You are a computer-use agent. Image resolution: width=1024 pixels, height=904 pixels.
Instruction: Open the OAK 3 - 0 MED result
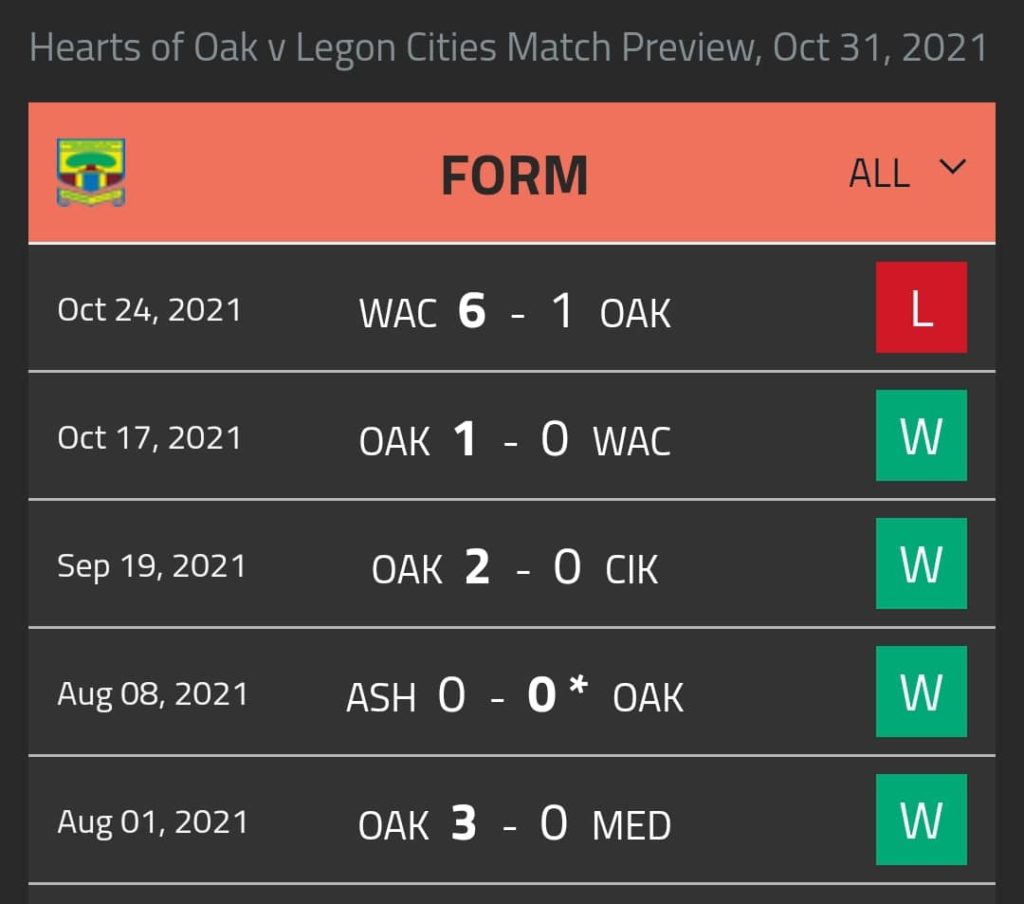coord(515,823)
